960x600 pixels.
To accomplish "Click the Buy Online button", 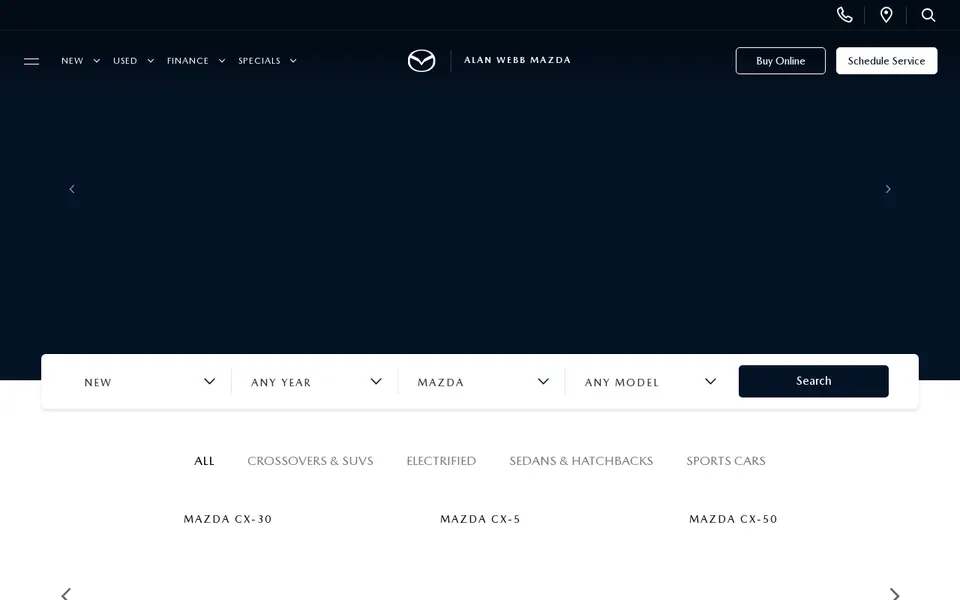I will pyautogui.click(x=780, y=61).
